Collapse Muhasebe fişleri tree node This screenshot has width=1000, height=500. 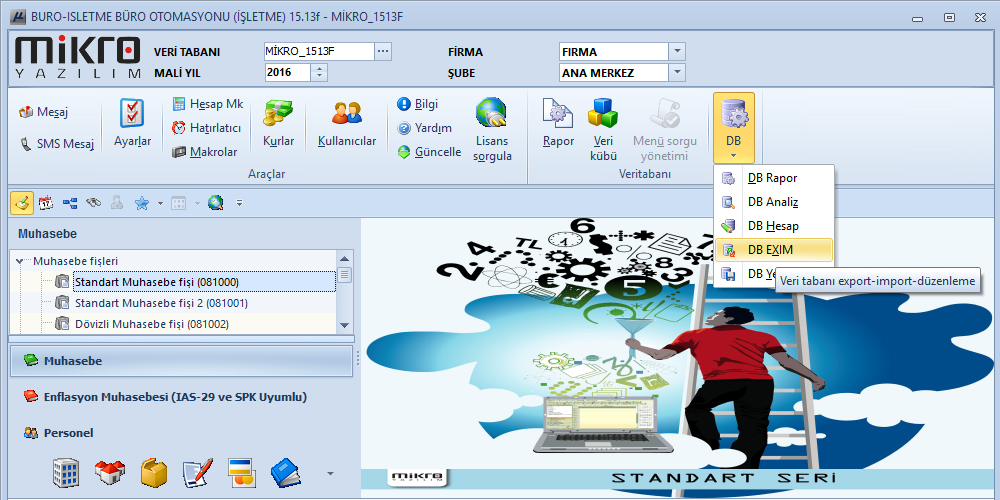coord(19,261)
